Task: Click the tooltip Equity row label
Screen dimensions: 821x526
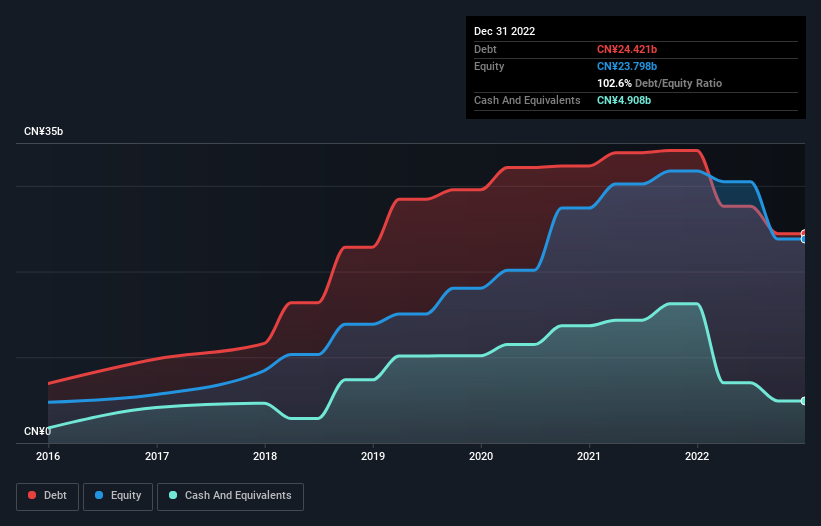Action: click(489, 66)
